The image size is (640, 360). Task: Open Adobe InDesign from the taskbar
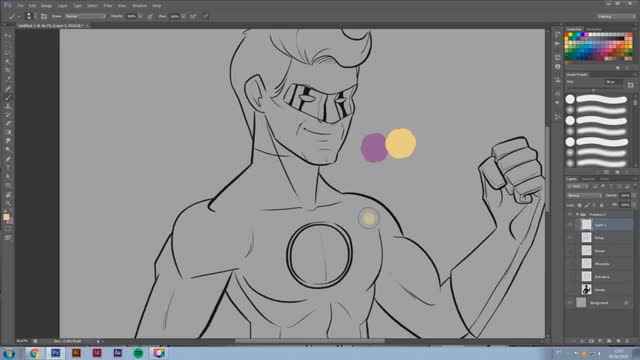point(97,353)
